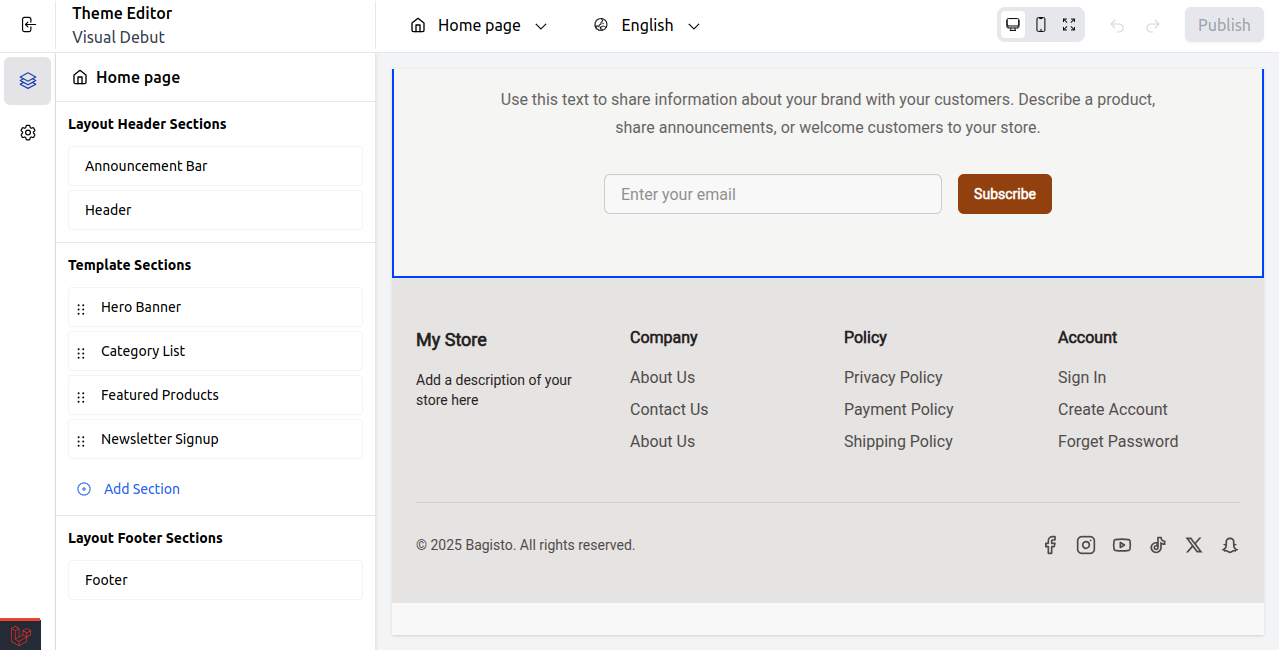Click the store description footer text

tap(494, 390)
